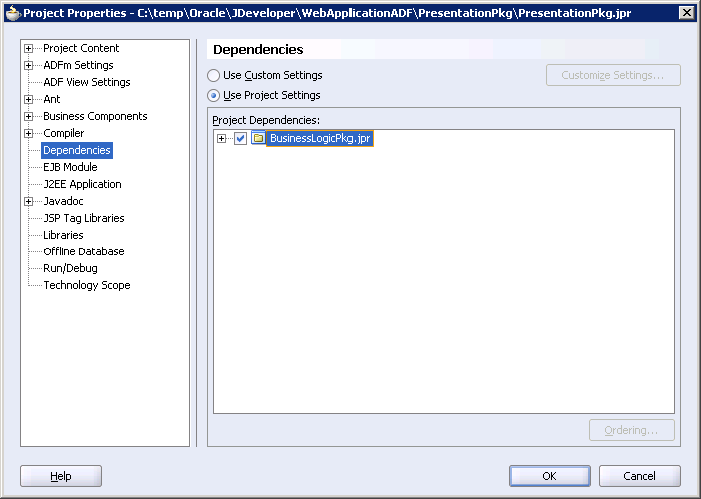Viewport: 701px width, 499px height.
Task: Select the Ant category
Action: (52, 99)
